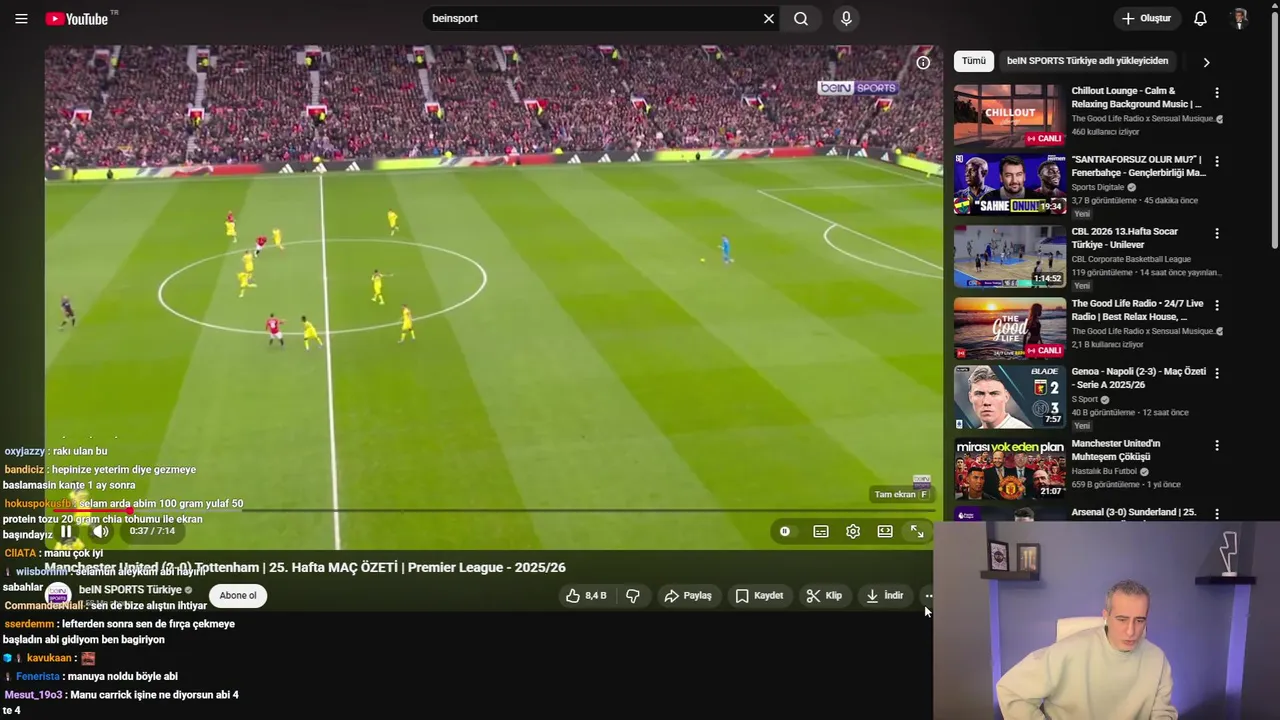Click the search magnifier button
This screenshot has height=720, width=1280.
(x=801, y=18)
